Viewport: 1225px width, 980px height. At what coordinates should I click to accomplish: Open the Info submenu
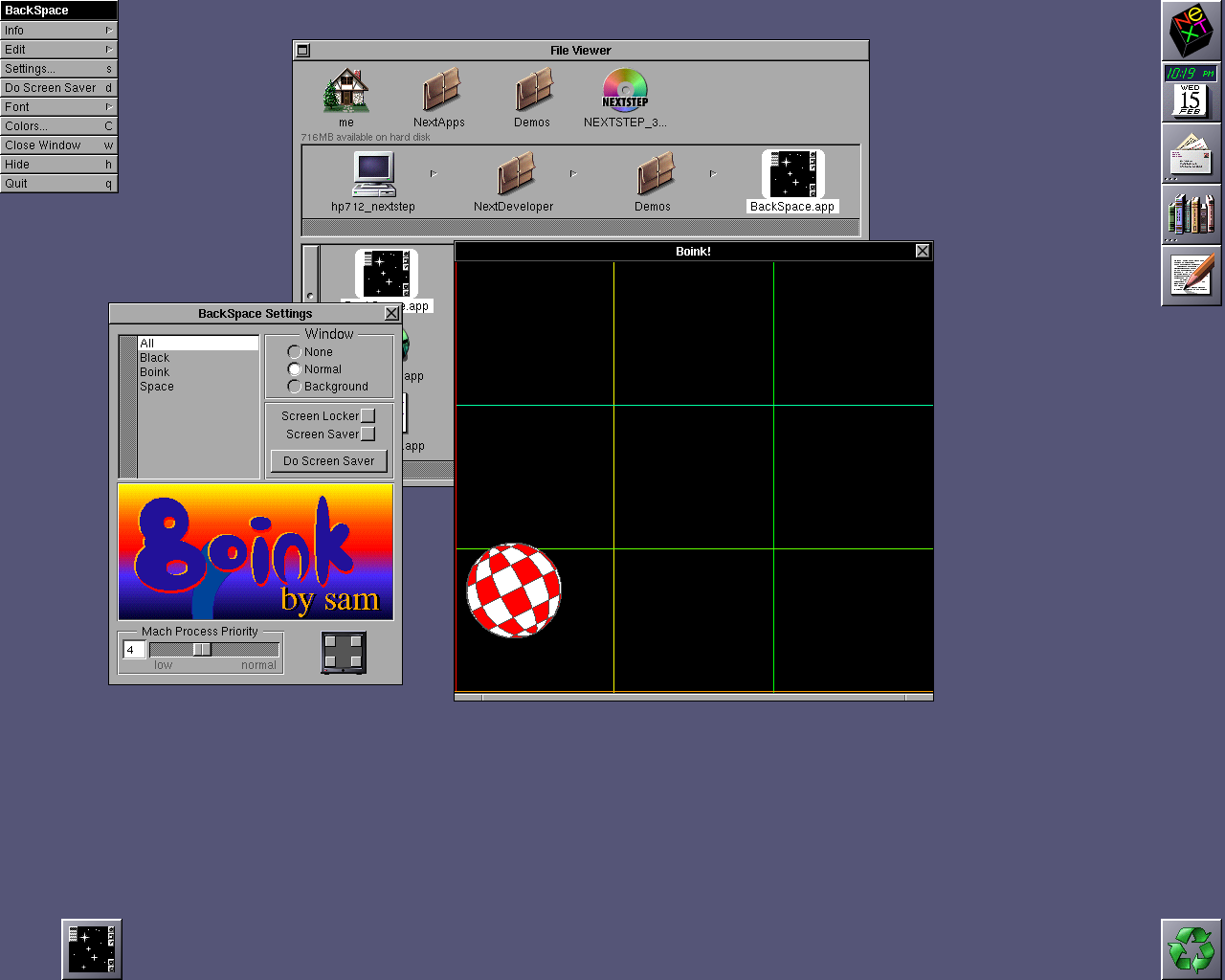point(58,31)
